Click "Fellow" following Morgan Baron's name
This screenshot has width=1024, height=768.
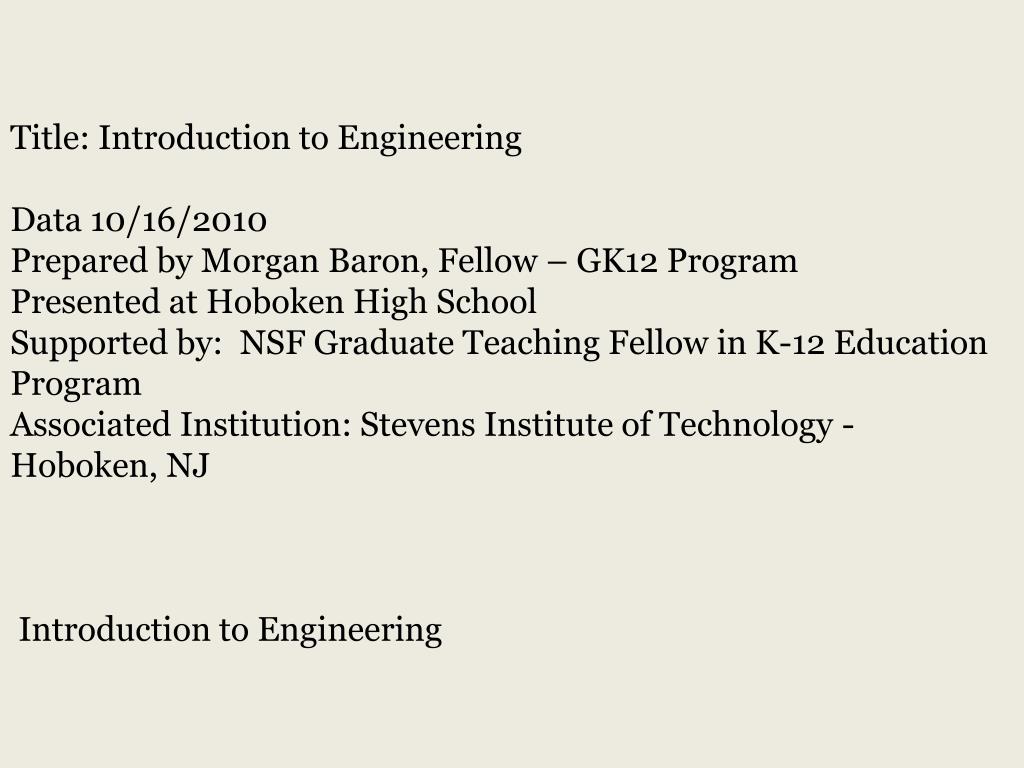pyautogui.click(x=488, y=261)
